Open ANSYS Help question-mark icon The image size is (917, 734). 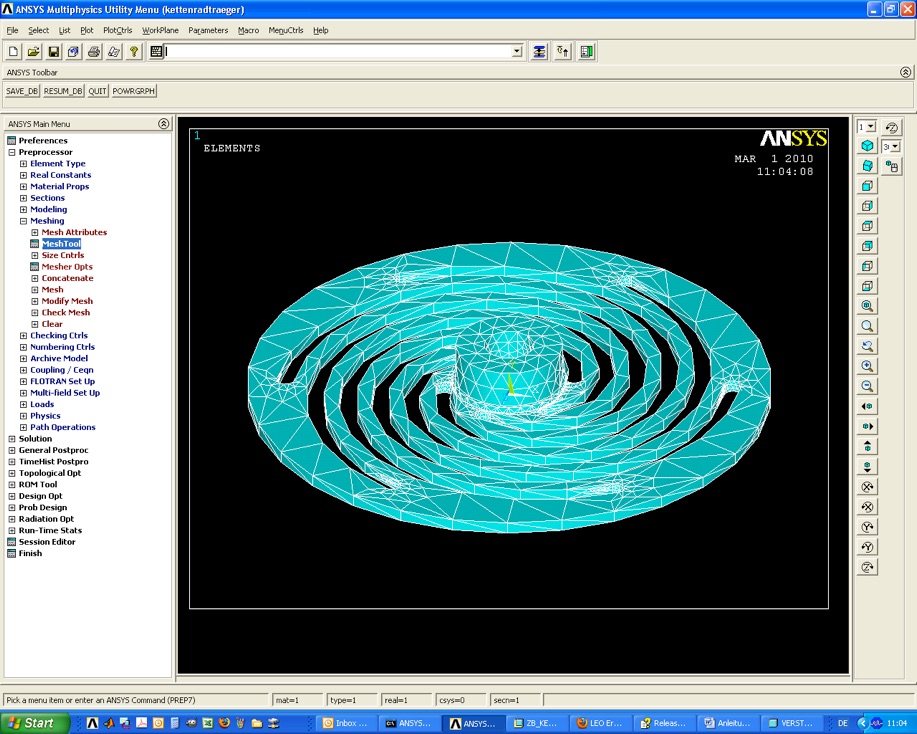coord(134,52)
